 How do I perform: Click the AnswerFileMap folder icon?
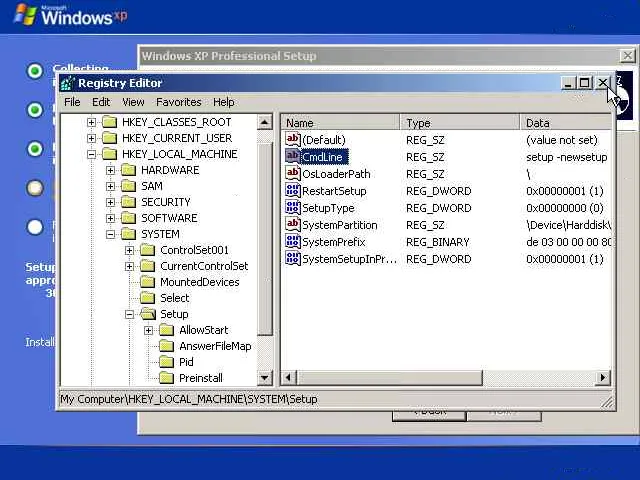(167, 346)
